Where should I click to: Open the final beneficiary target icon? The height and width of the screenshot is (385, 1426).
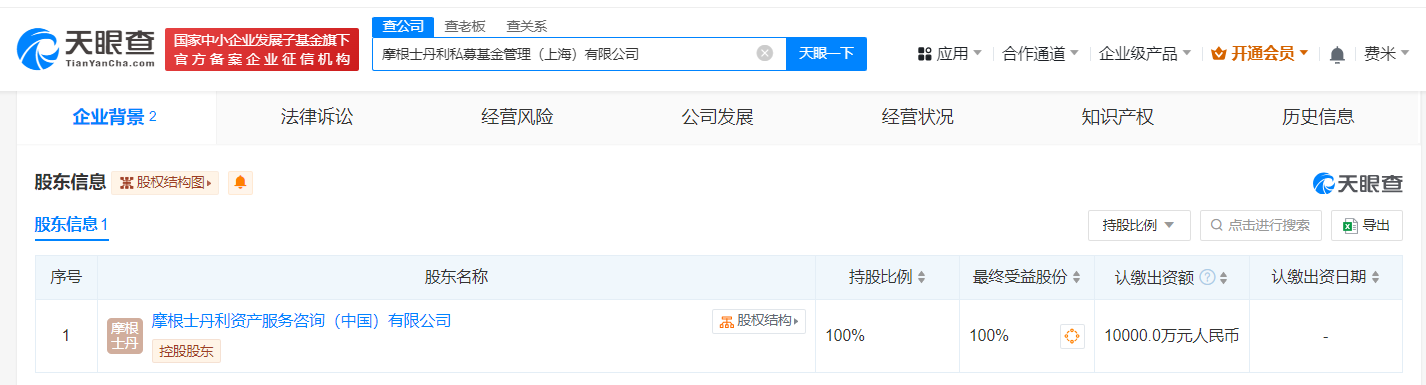[x=1072, y=336]
